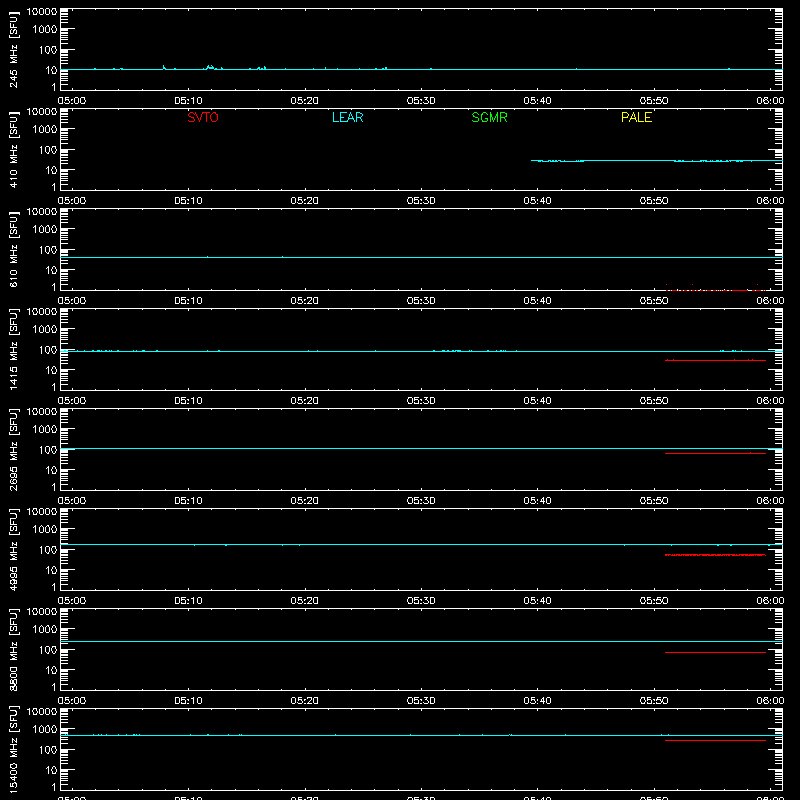Select the 15400 MHz [SFU] axis title
Viewport: 800px width, 800px height.
coord(13,749)
